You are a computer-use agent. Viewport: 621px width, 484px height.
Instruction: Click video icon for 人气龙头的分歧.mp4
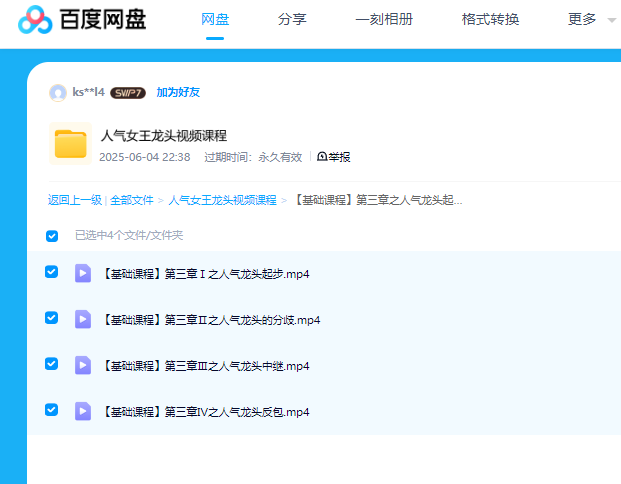click(83, 319)
